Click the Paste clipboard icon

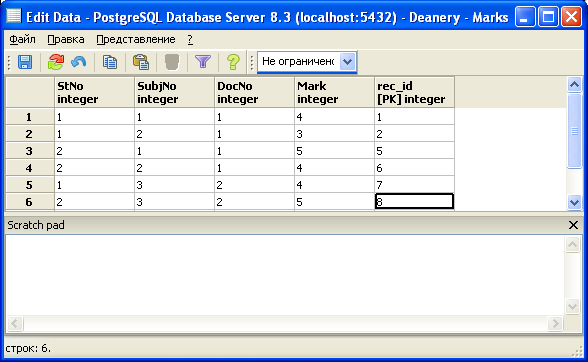click(x=141, y=62)
